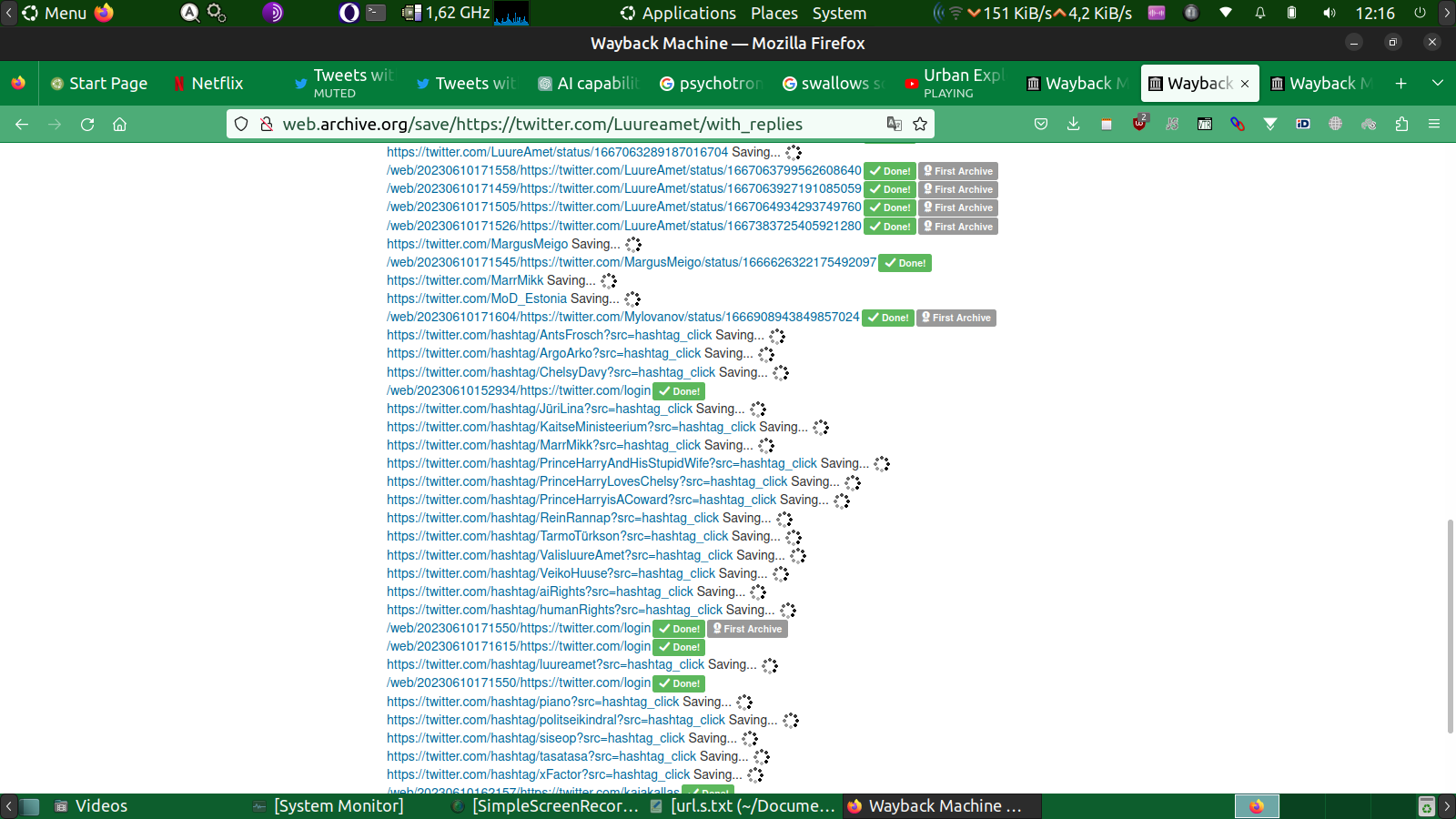Image resolution: width=1456 pixels, height=819 pixels.
Task: Go back with the browser back arrow
Action: point(22,125)
